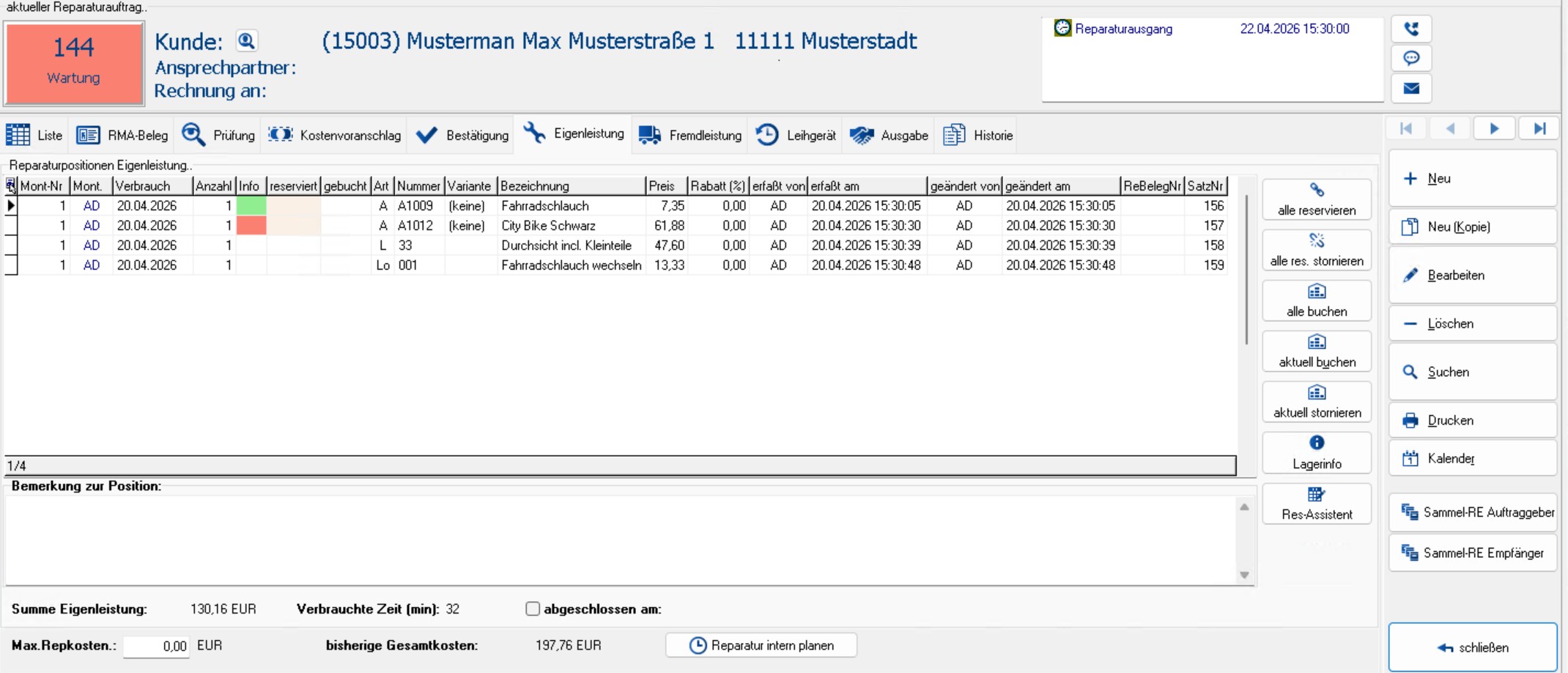
Task: Go to next record arrow
Action: tap(1494, 129)
